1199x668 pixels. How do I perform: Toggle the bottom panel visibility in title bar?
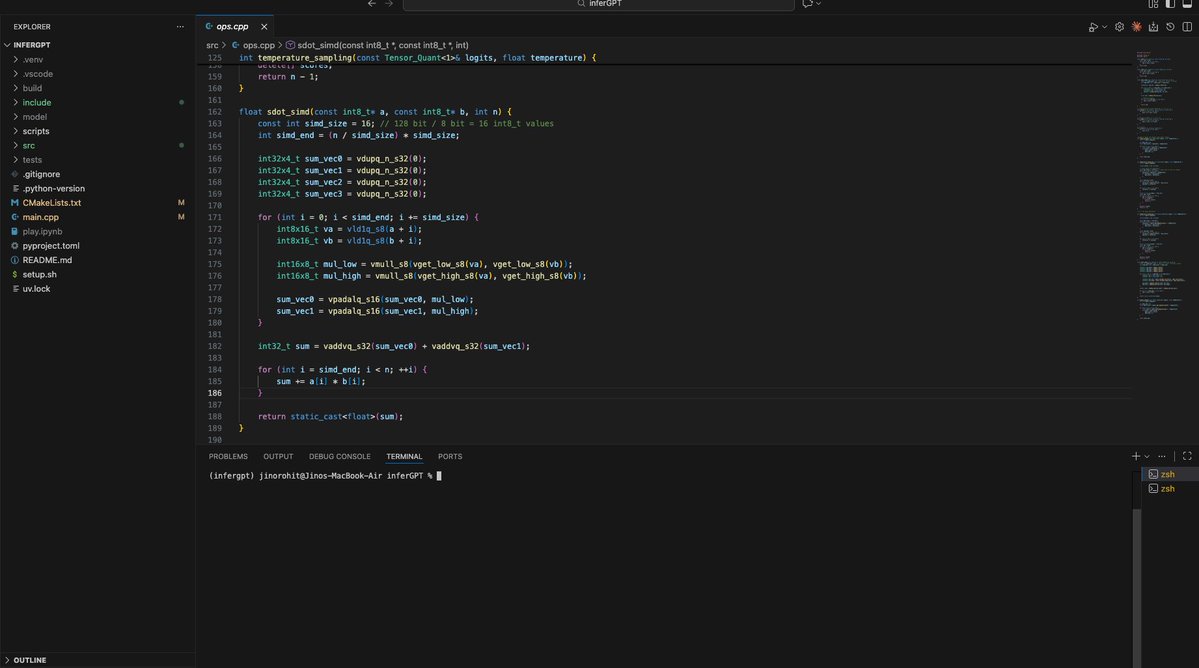(x=1187, y=4)
